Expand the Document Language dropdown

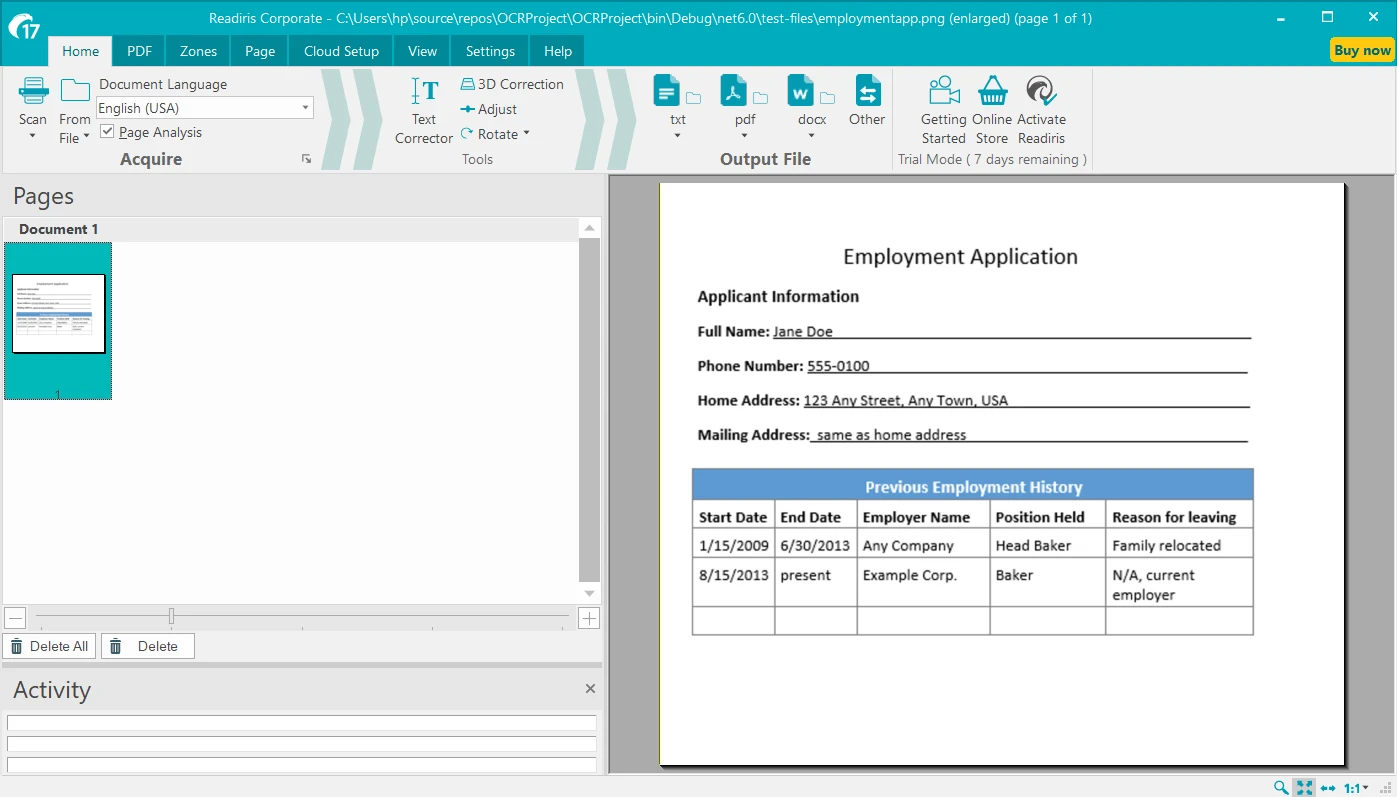coord(305,108)
